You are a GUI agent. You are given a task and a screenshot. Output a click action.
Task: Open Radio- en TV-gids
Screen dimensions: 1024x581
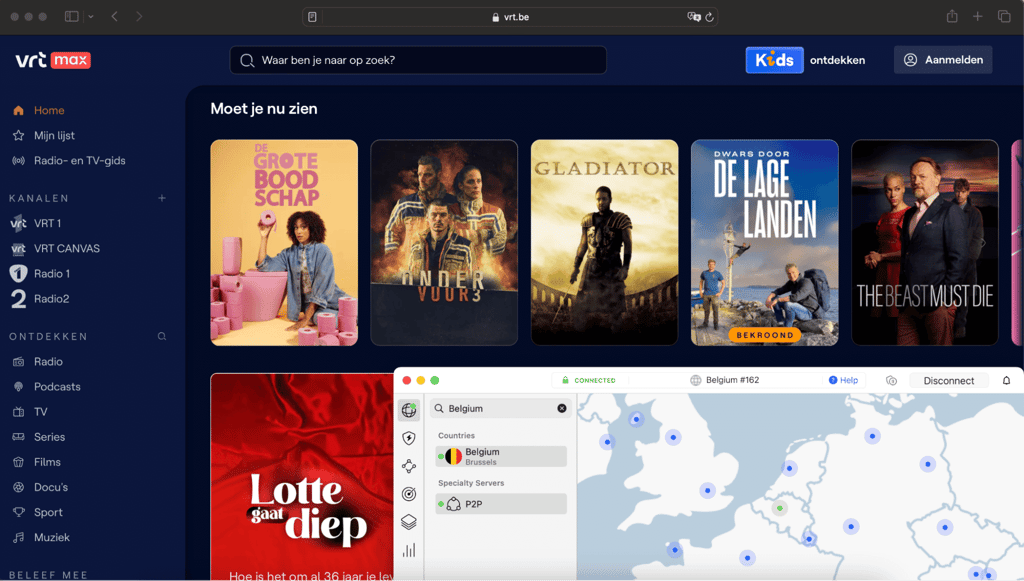69,161
